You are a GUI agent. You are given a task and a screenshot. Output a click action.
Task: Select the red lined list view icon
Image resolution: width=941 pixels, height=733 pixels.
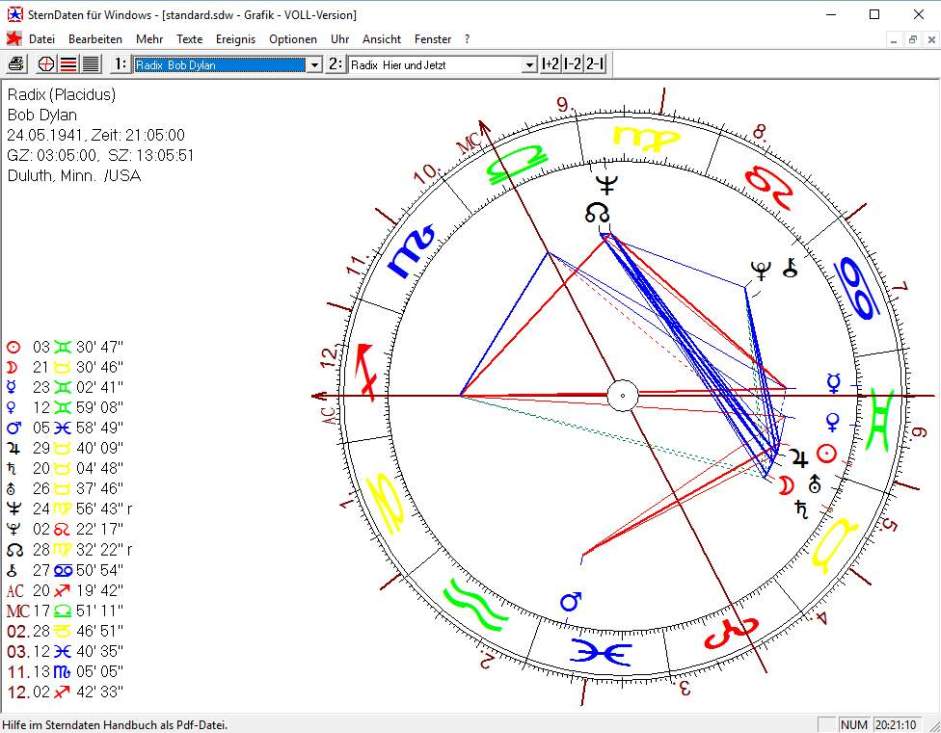click(x=68, y=64)
